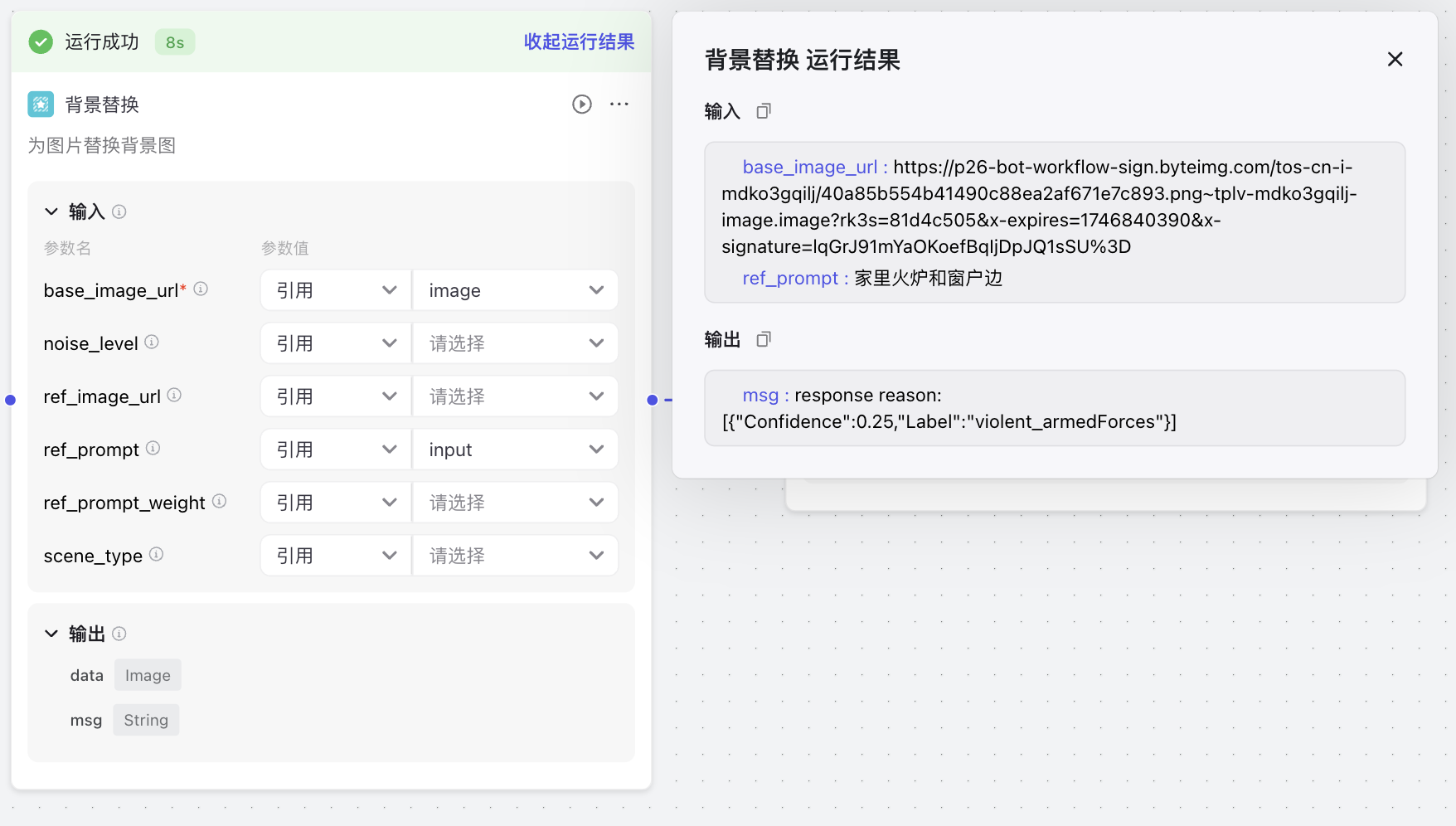The width and height of the screenshot is (1456, 826).
Task: Click info icon beside noise_level
Action: (152, 342)
